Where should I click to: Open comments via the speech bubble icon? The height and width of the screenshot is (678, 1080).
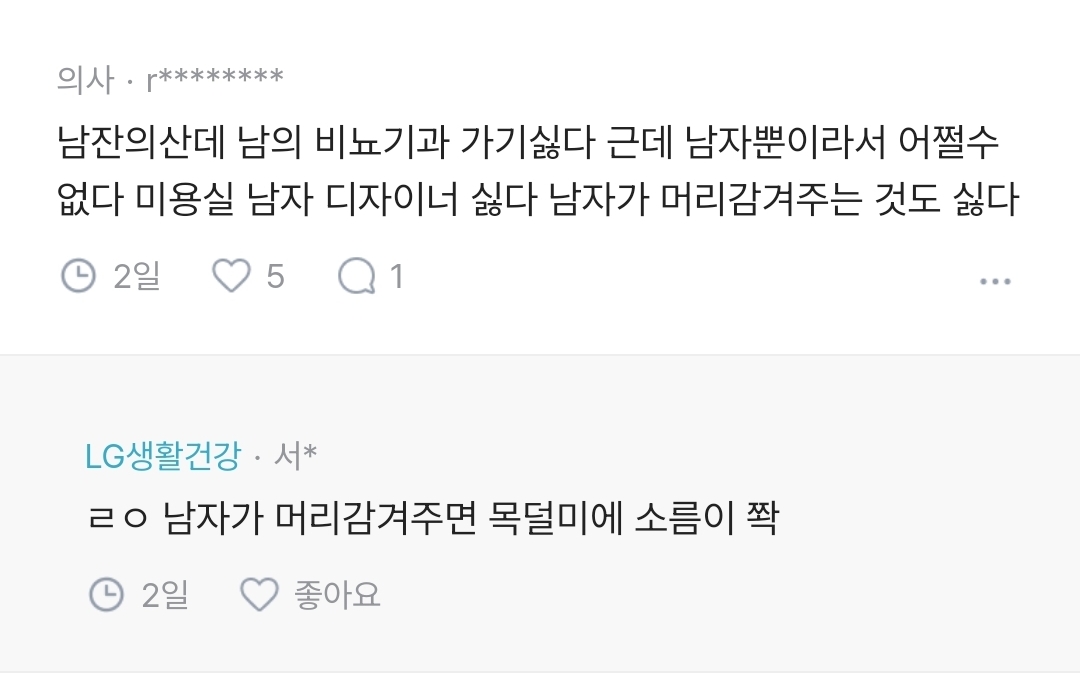pos(356,275)
